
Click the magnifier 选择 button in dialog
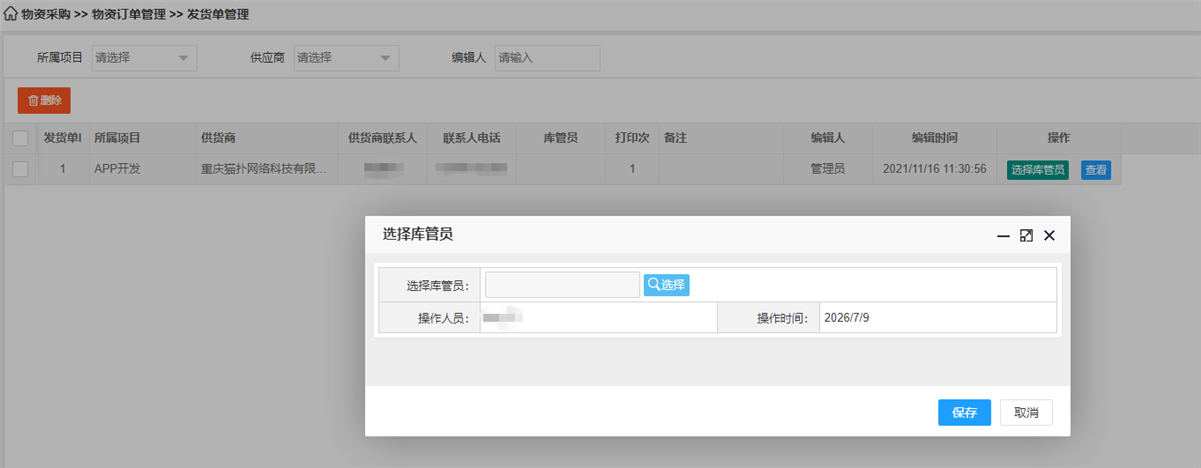[x=667, y=284]
